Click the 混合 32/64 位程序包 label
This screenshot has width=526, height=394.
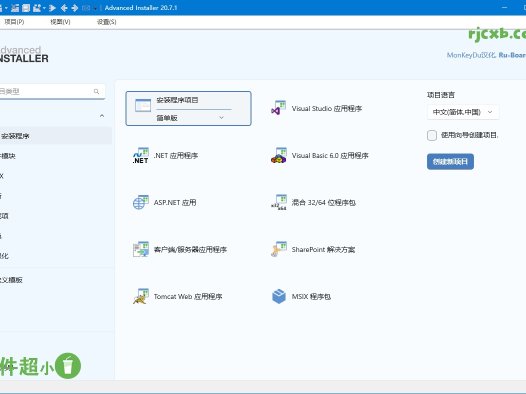[323, 203]
